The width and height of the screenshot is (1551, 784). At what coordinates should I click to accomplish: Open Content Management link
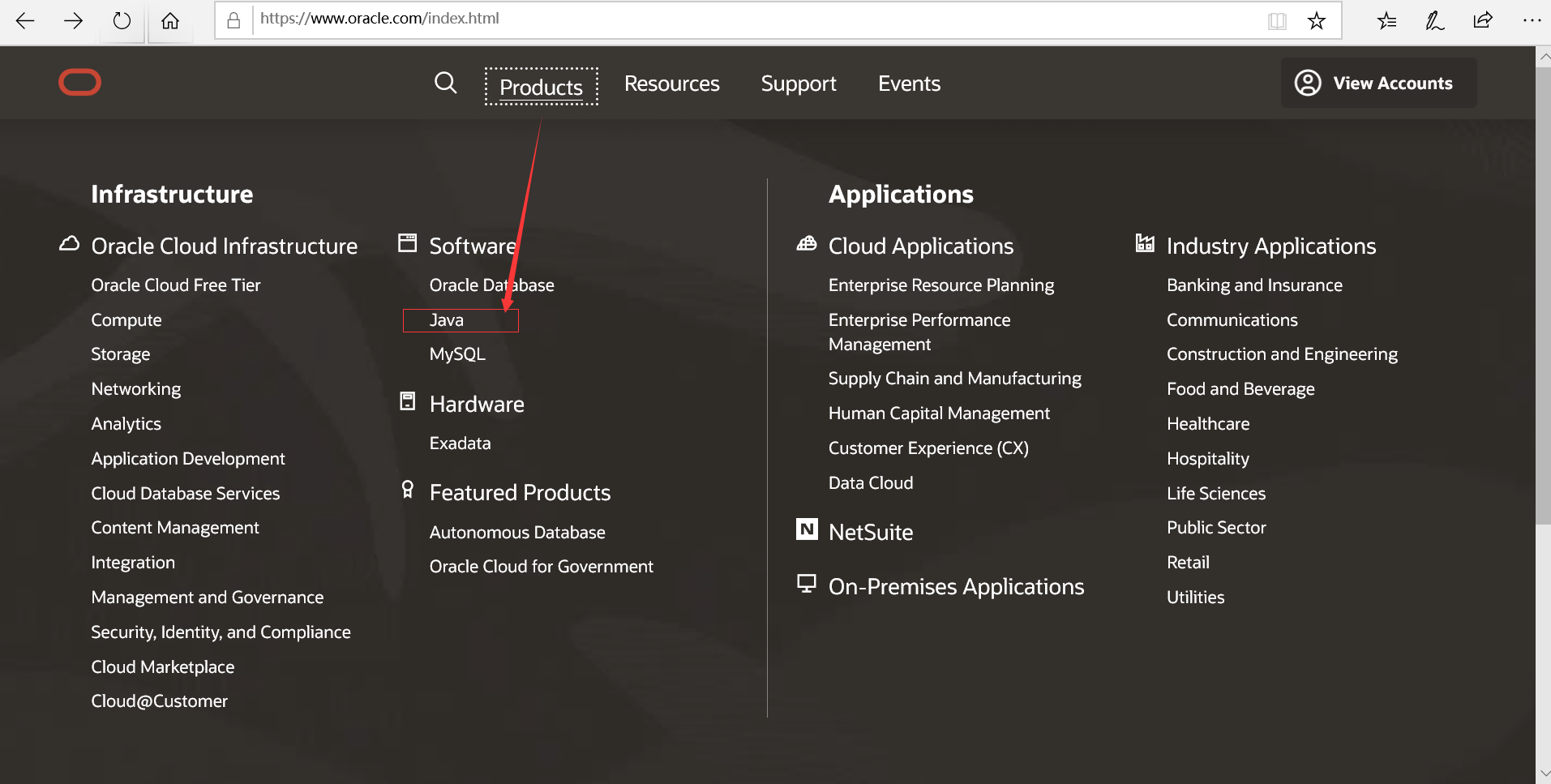tap(175, 528)
